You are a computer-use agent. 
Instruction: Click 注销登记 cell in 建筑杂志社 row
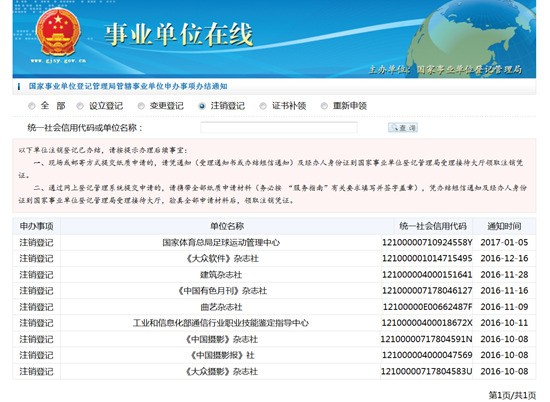click(x=36, y=275)
